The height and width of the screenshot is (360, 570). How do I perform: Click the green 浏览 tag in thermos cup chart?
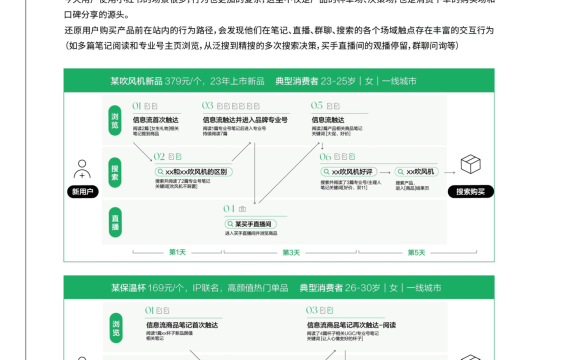pos(116,328)
